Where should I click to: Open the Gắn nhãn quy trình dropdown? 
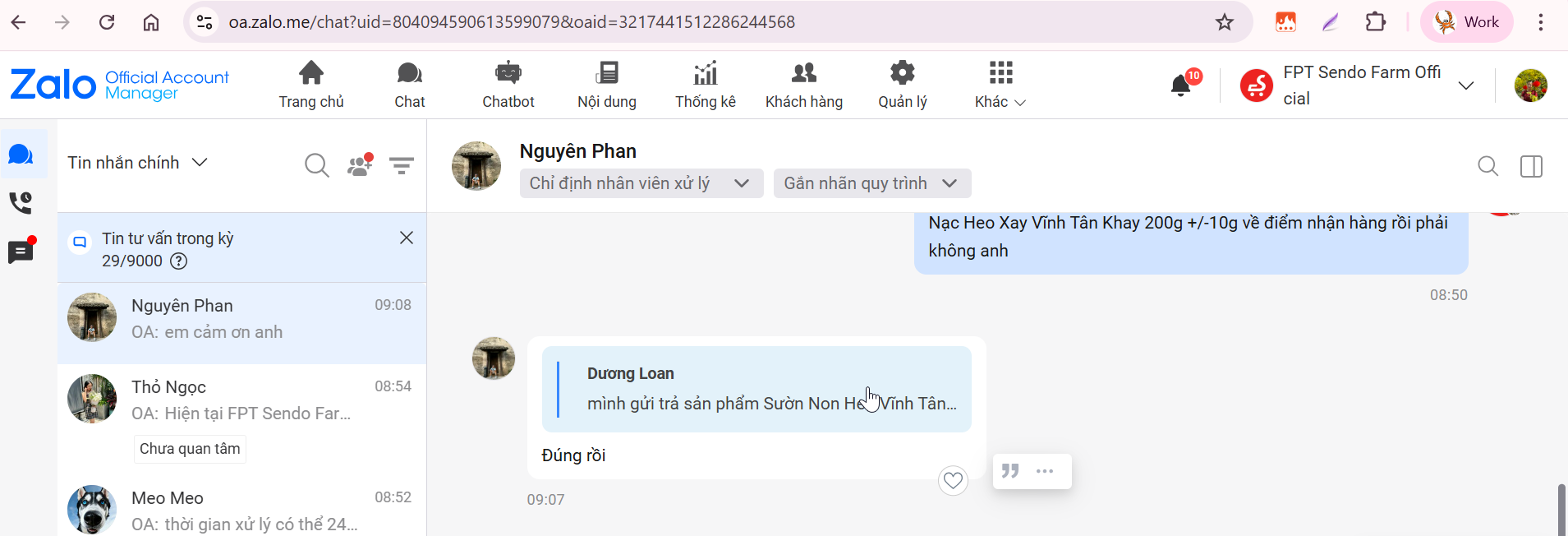[x=871, y=183]
